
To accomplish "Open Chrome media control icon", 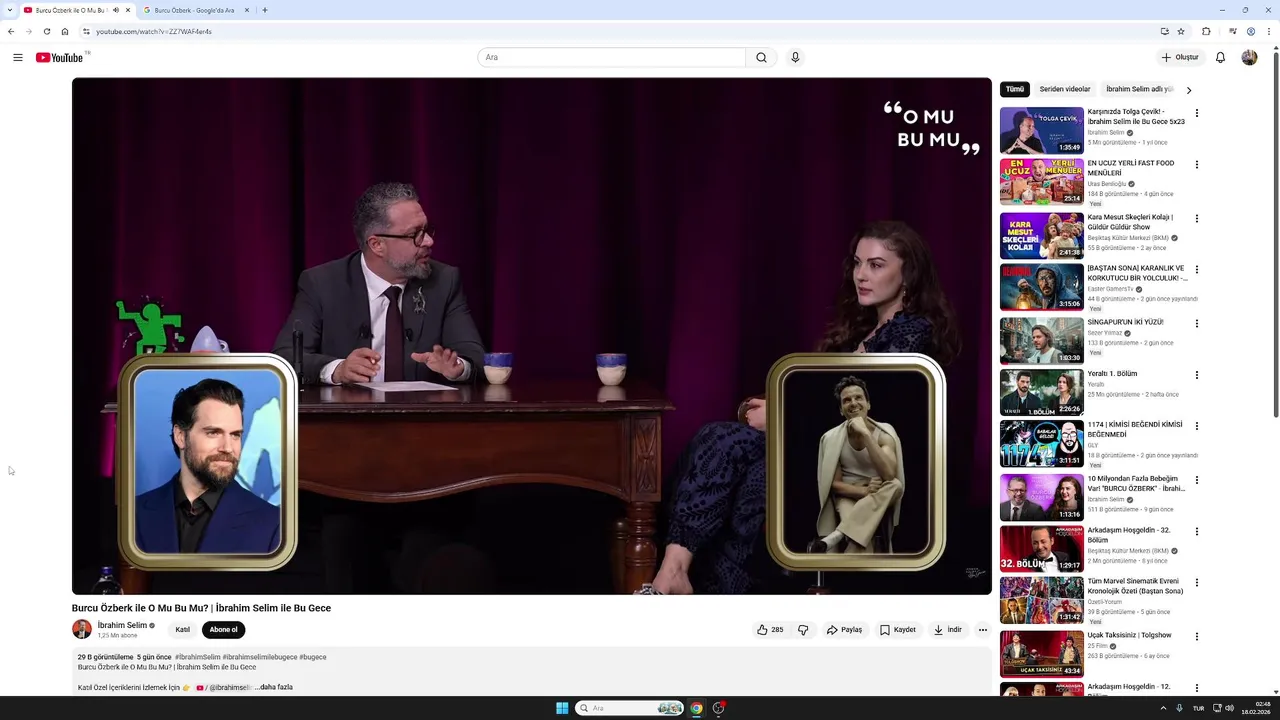I will tap(1233, 31).
